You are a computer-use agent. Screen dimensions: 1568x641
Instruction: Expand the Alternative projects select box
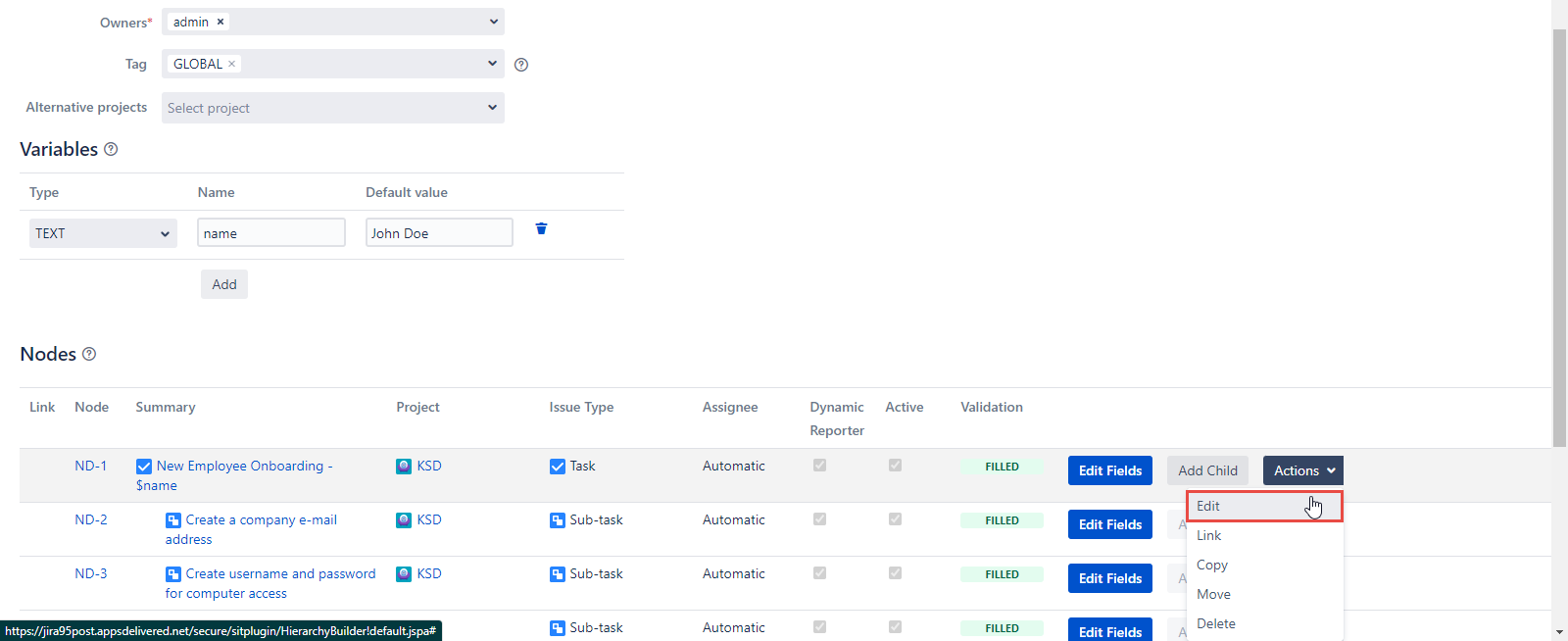click(332, 108)
